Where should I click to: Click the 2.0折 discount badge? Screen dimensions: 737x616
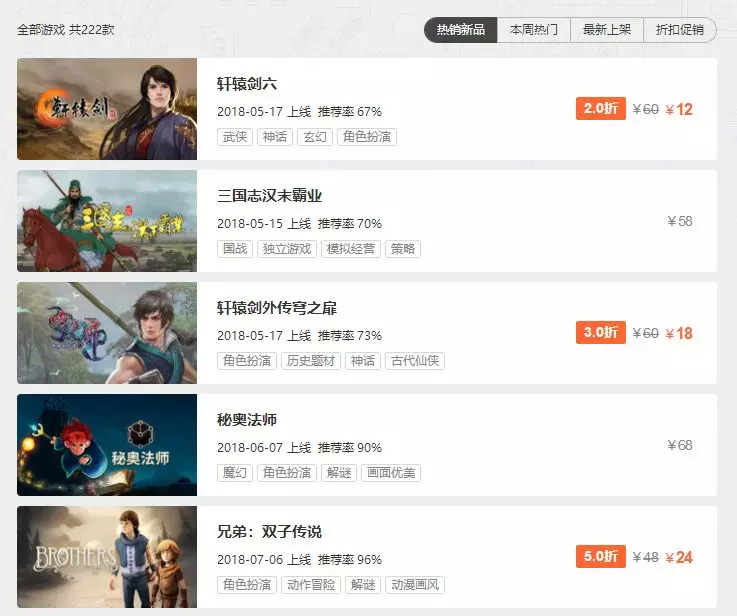pos(601,109)
